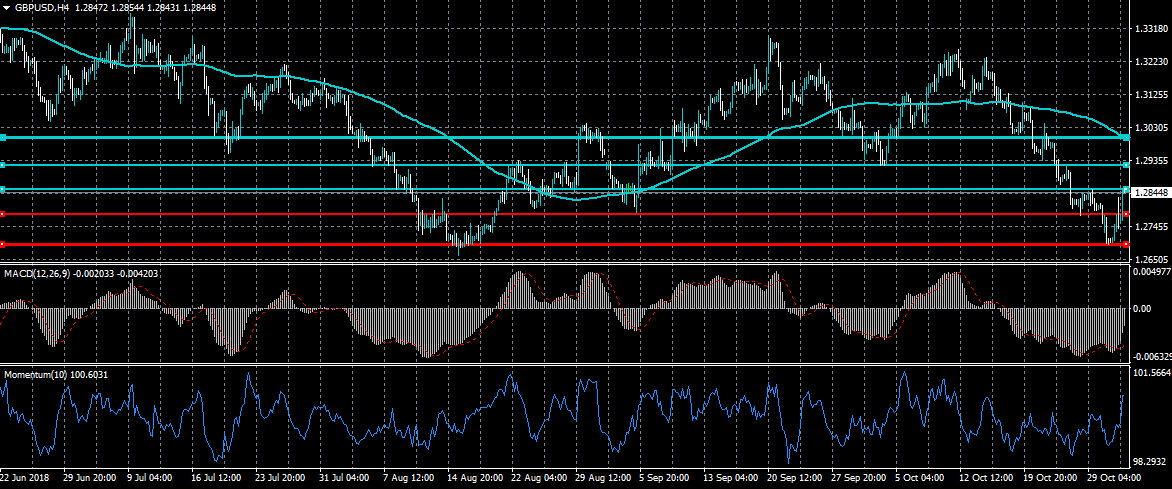The height and width of the screenshot is (489, 1172).
Task: Click the current price tag 1.28448
Action: tap(1150, 192)
